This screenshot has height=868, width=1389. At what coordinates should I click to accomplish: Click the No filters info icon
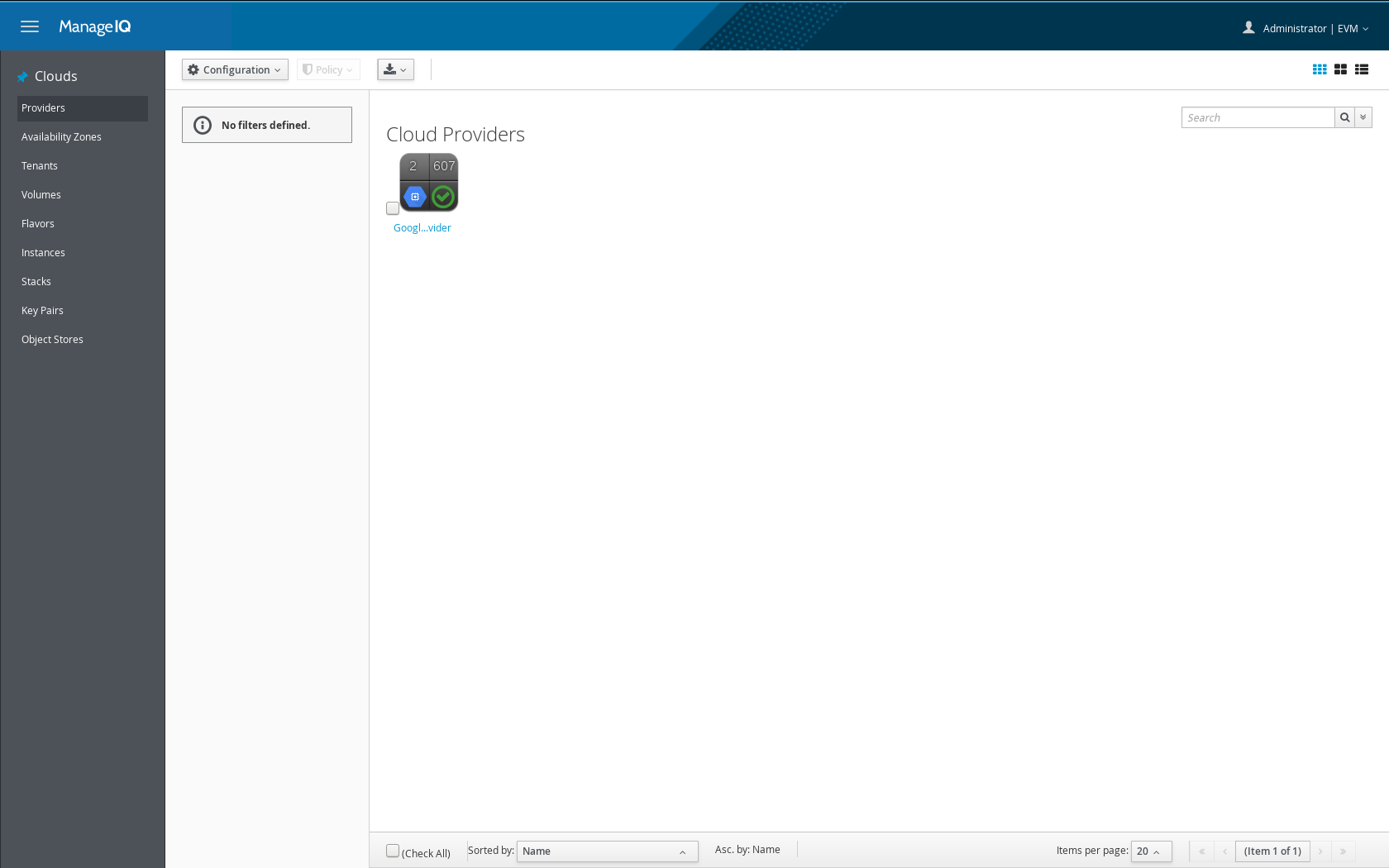pos(203,125)
